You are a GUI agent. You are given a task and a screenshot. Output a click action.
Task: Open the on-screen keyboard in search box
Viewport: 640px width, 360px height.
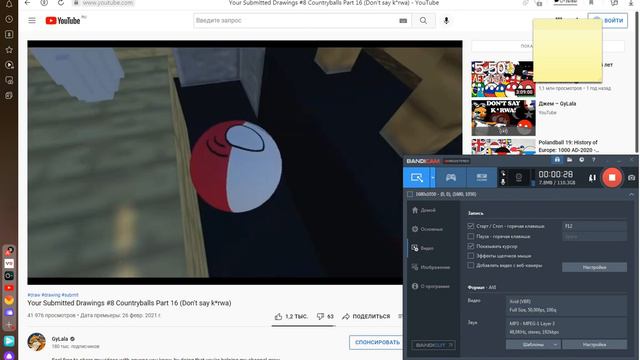403,21
